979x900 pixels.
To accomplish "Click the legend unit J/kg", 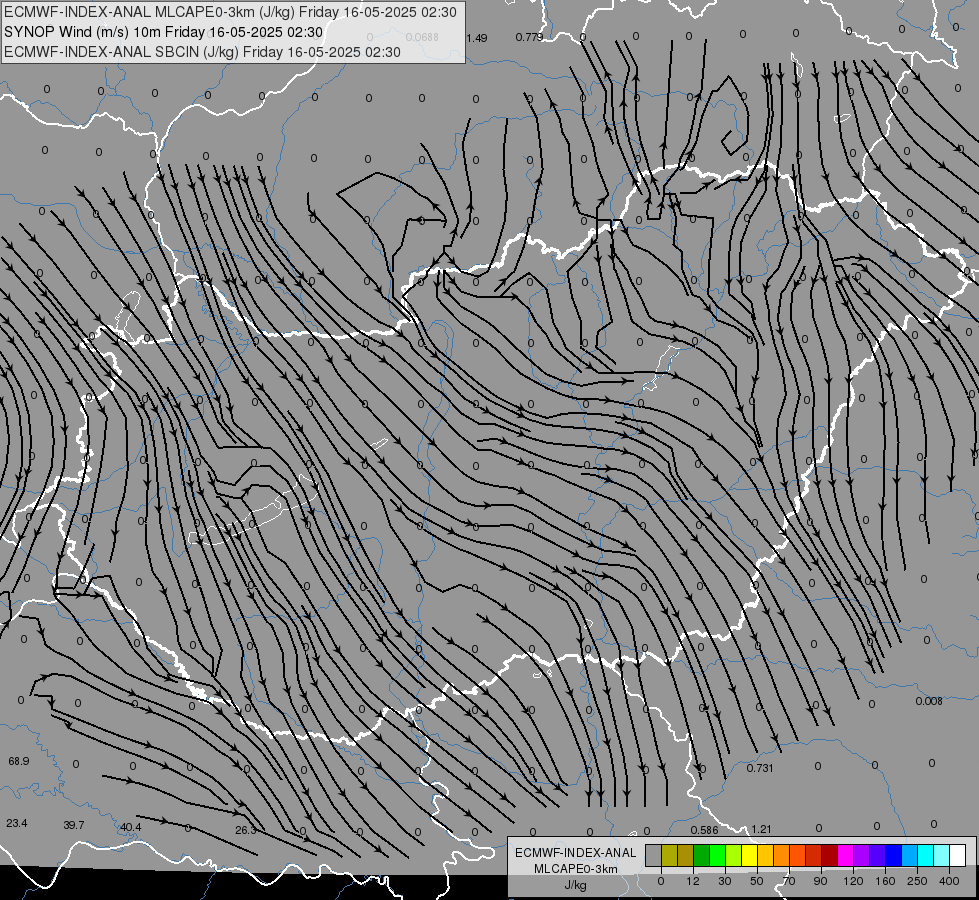I will (x=575, y=885).
